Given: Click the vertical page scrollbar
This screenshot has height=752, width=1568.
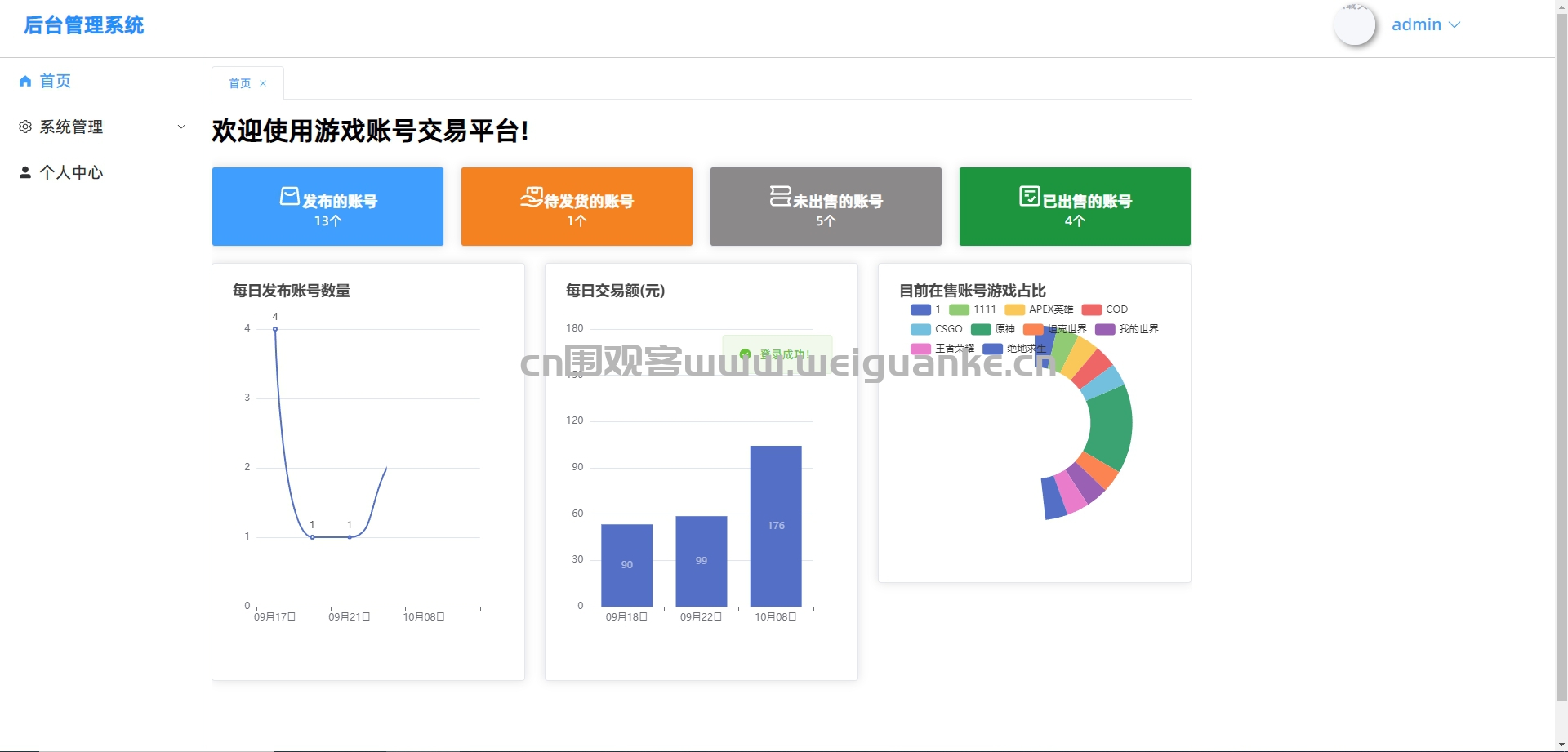Looking at the screenshot, I should point(1561,356).
